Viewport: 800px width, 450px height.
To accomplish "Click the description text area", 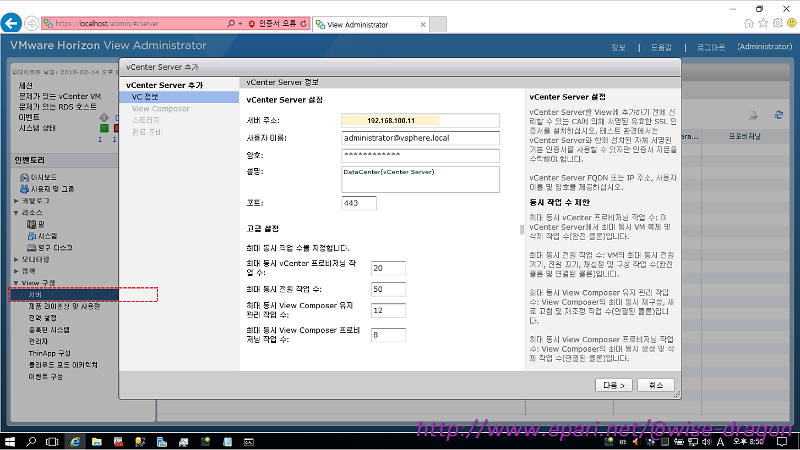I will click(420, 179).
